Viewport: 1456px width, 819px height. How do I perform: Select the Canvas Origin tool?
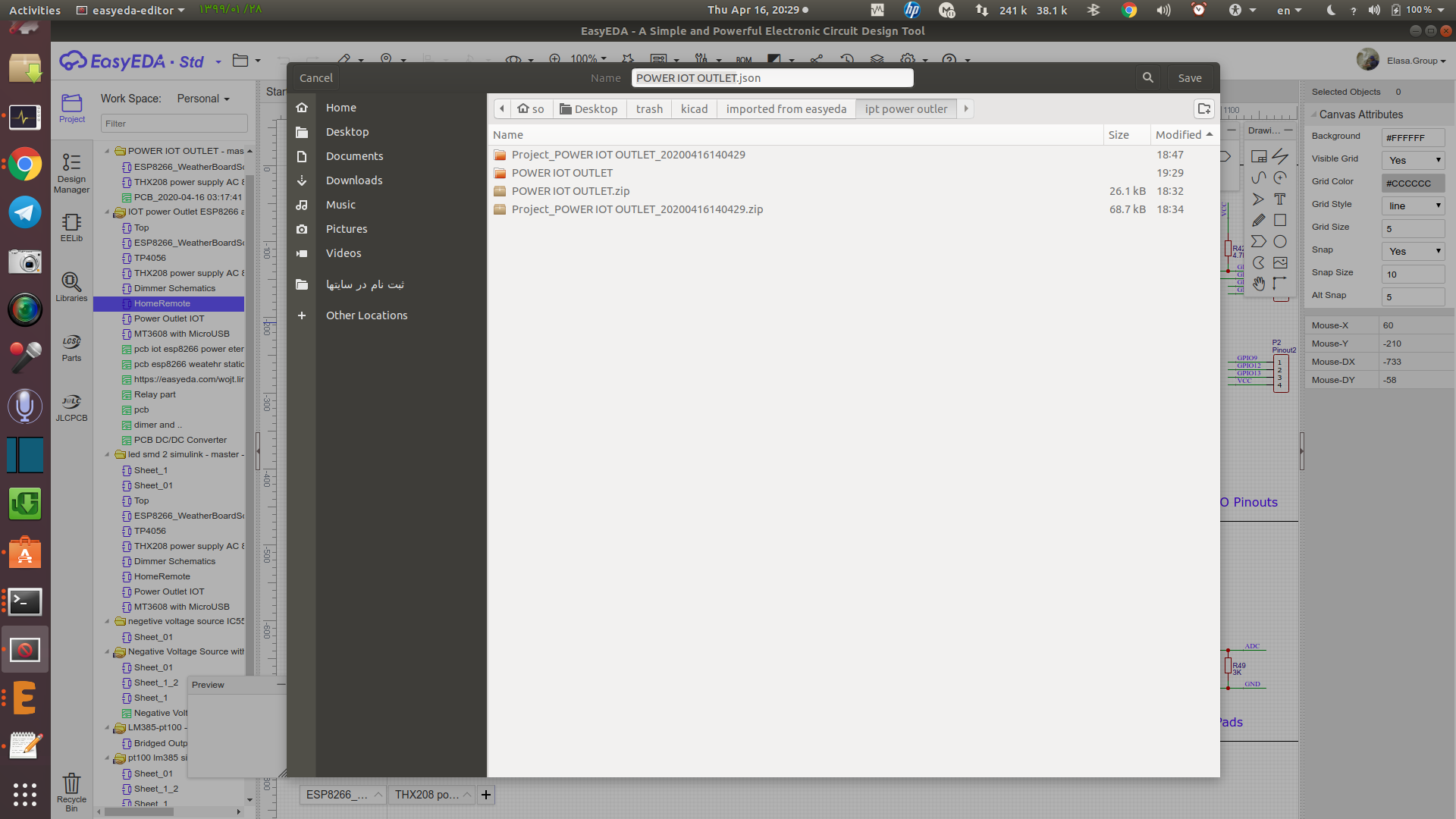tap(1280, 284)
